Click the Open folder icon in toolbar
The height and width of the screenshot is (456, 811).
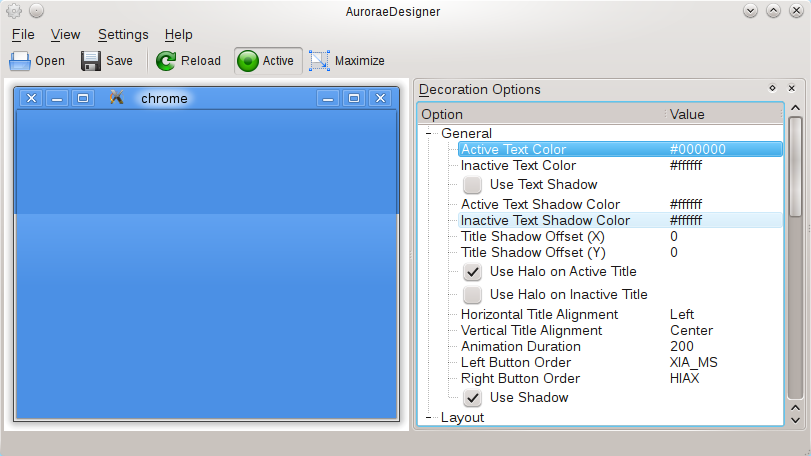[20, 61]
